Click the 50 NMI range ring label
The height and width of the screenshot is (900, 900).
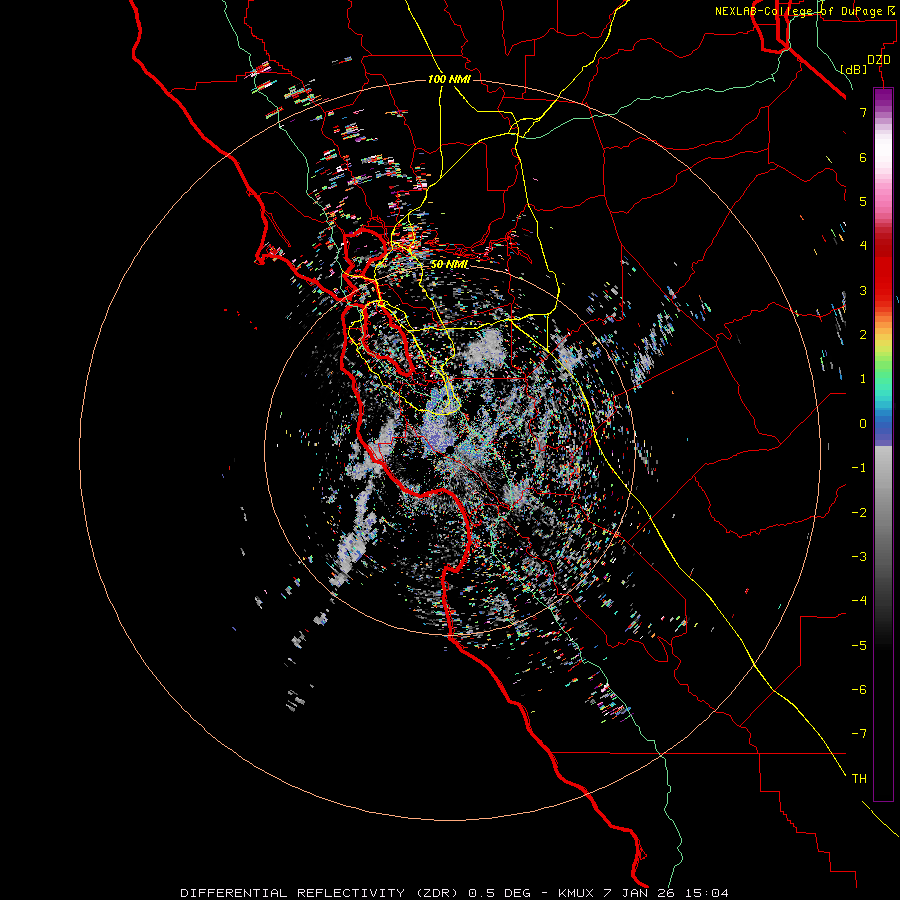point(449,264)
